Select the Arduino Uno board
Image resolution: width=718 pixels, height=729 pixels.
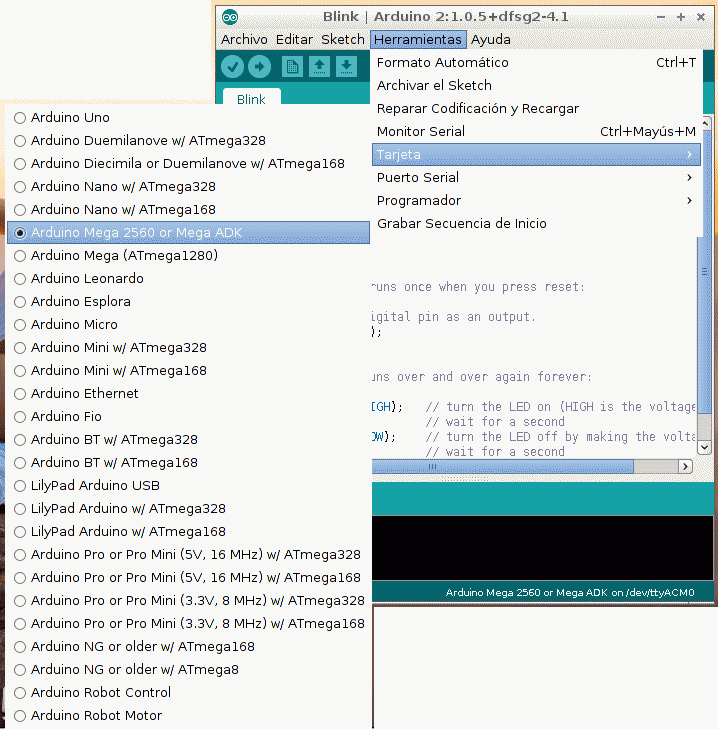(70, 118)
